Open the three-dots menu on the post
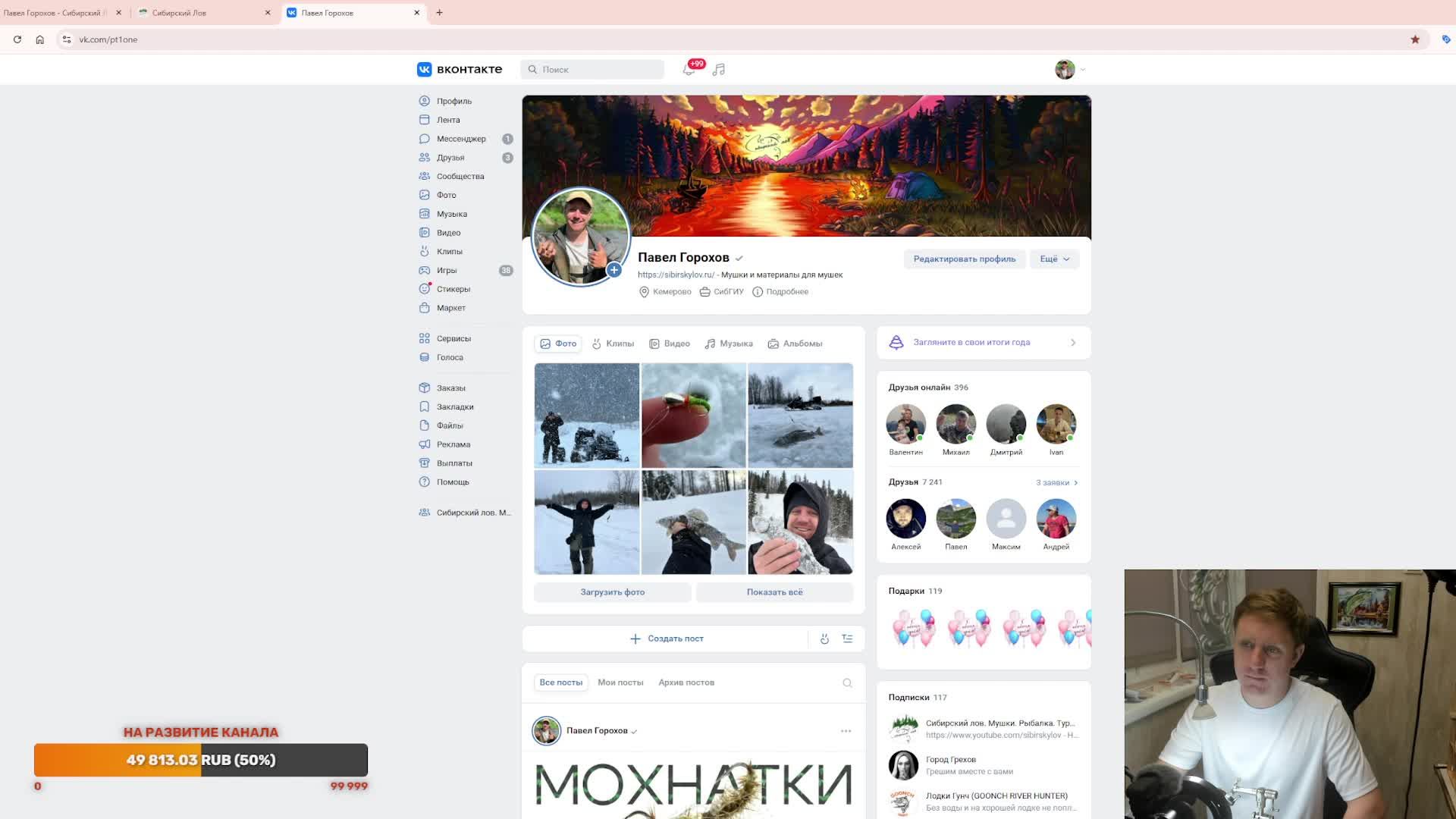Image resolution: width=1456 pixels, height=819 pixels. click(846, 731)
